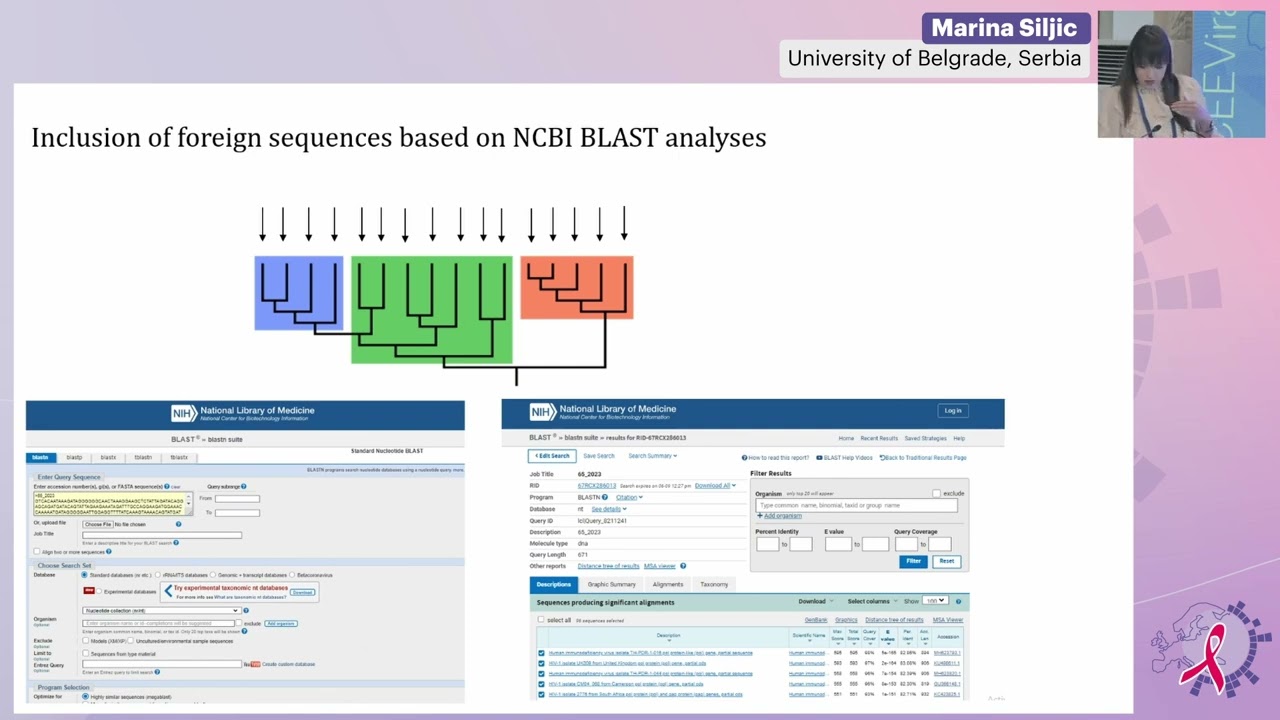Click the NIH logo on the BLAST results page
This screenshot has width=1280, height=720.
tap(542, 412)
